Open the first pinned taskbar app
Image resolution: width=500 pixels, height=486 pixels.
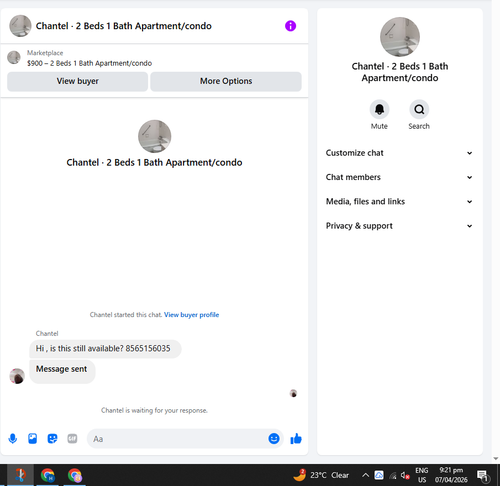tap(20, 475)
